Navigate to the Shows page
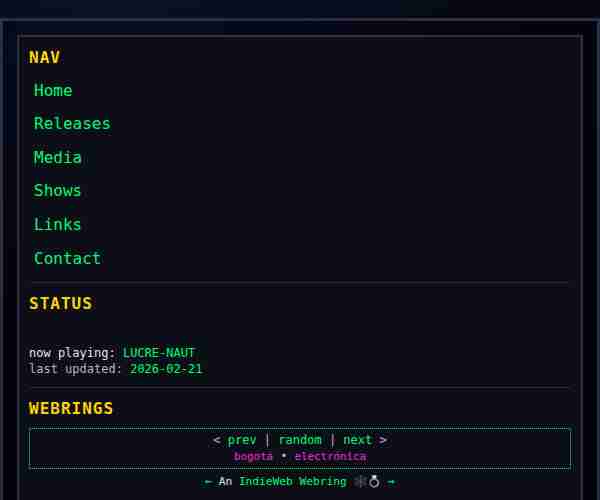This screenshot has height=500, width=600. (58, 191)
